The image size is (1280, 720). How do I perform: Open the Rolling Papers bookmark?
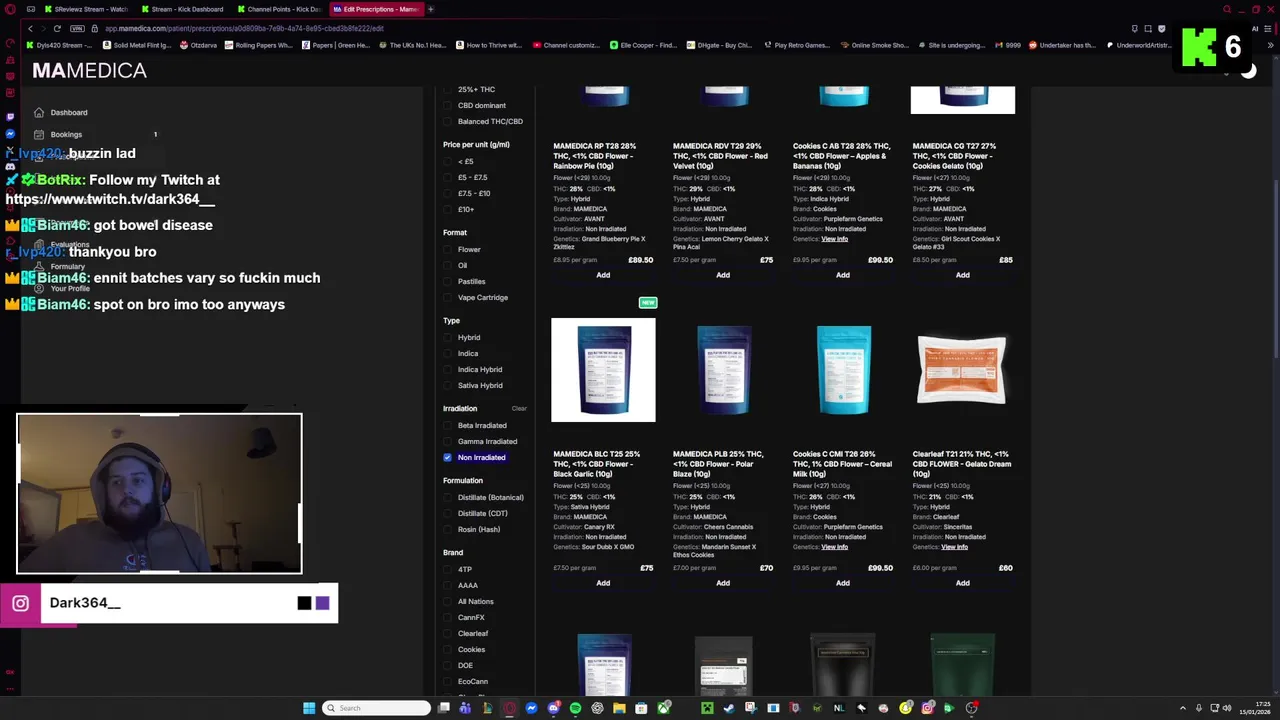(259, 45)
